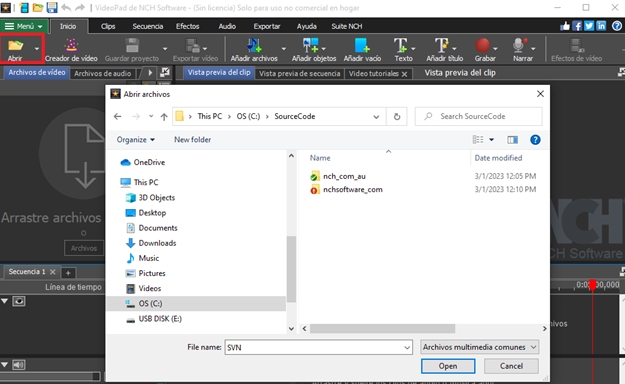Switch to the Efectos tab

coord(187,26)
